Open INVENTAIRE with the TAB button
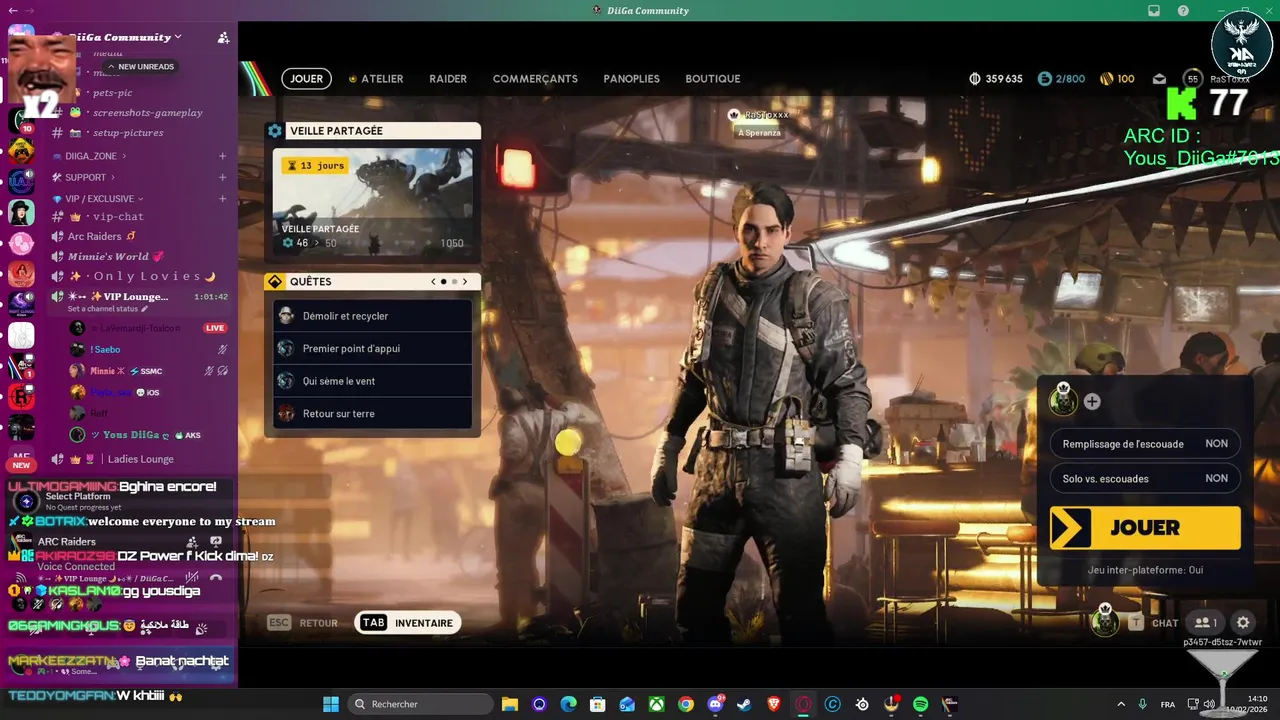Image resolution: width=1280 pixels, height=720 pixels. (408, 623)
